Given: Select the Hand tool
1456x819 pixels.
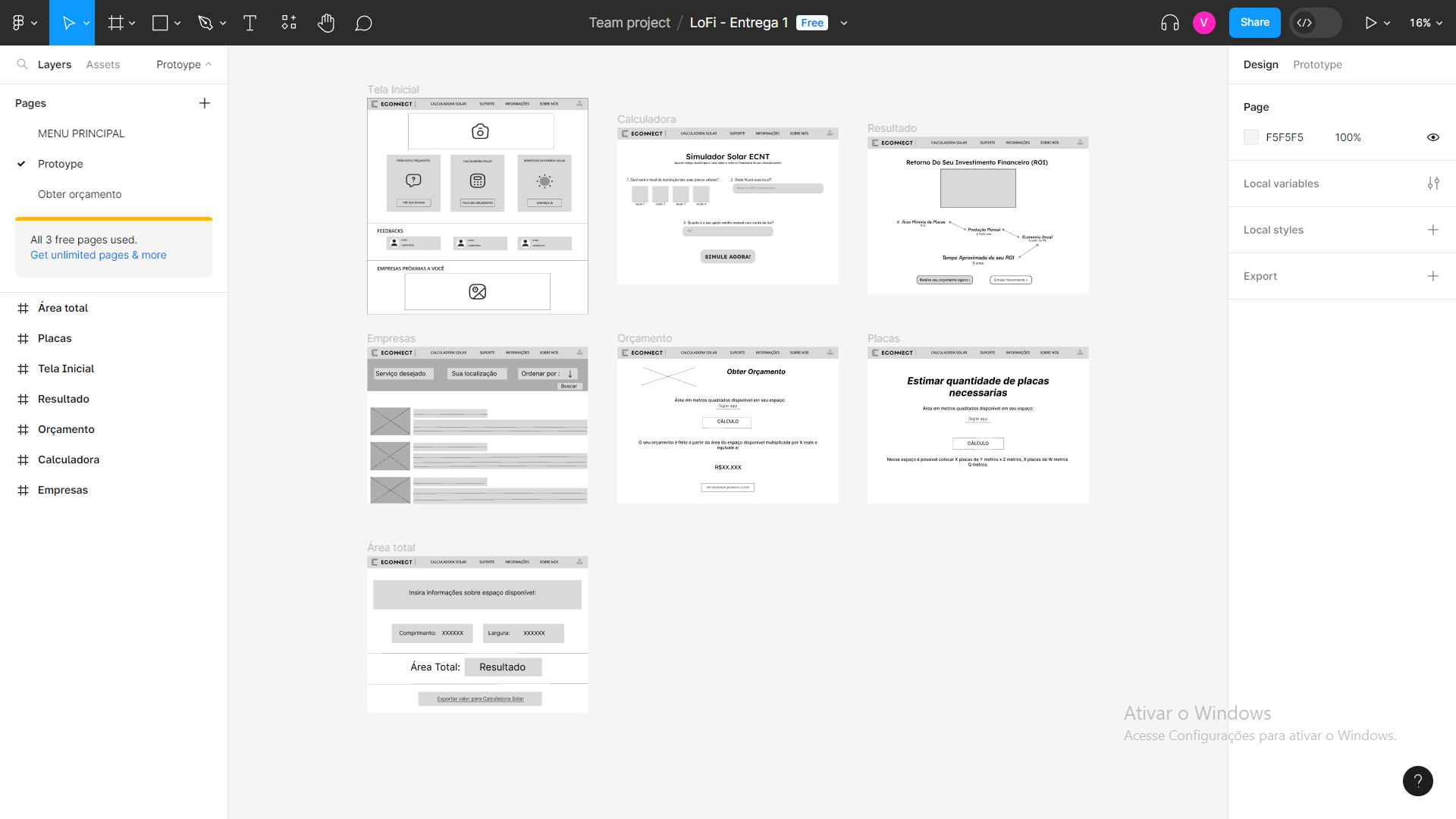Looking at the screenshot, I should point(326,23).
